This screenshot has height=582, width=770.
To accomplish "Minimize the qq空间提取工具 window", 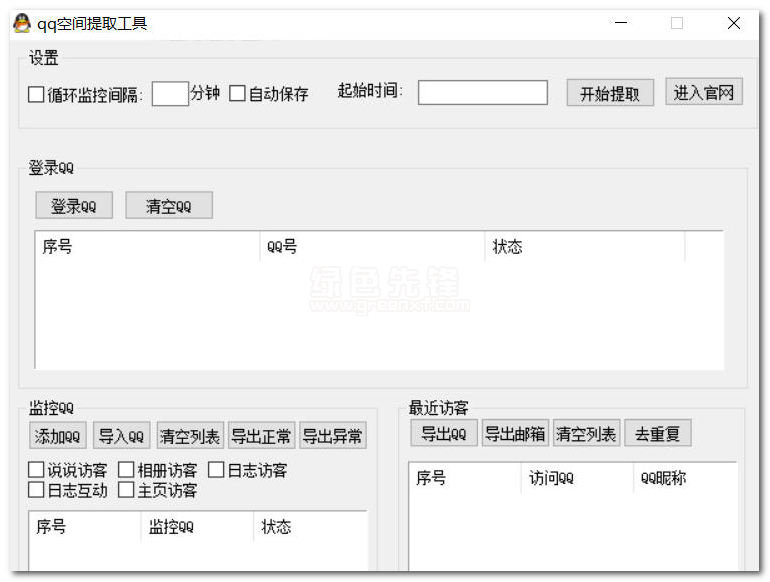I will point(621,23).
